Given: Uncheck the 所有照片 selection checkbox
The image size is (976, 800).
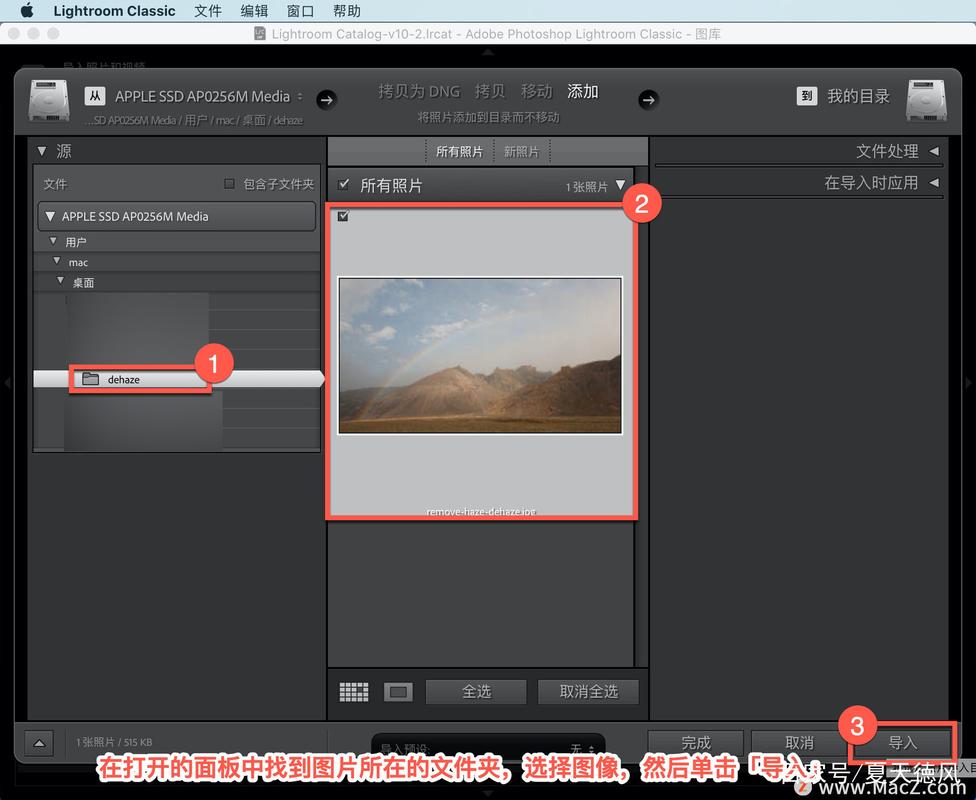Looking at the screenshot, I should [343, 184].
